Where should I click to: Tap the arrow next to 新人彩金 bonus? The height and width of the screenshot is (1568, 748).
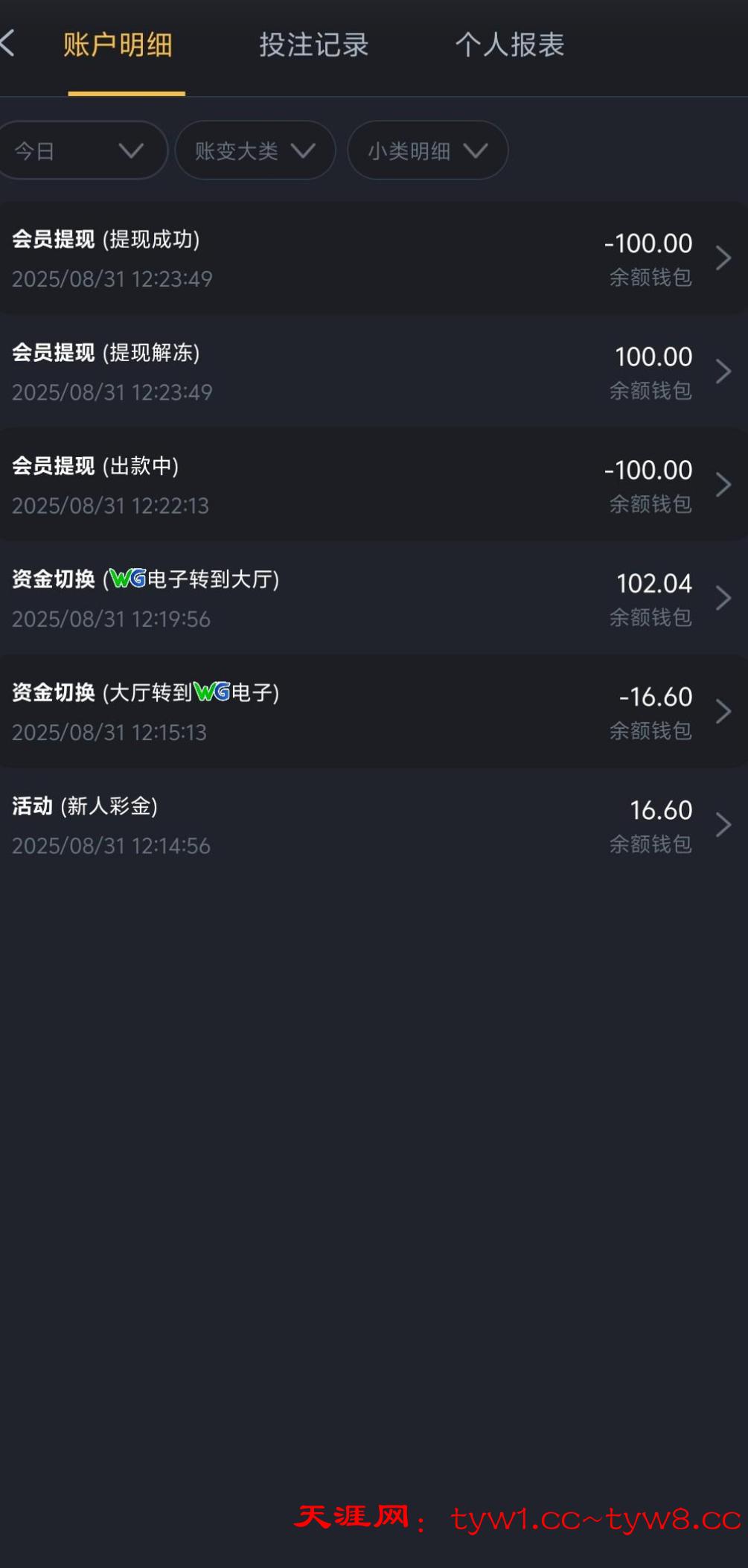723,825
